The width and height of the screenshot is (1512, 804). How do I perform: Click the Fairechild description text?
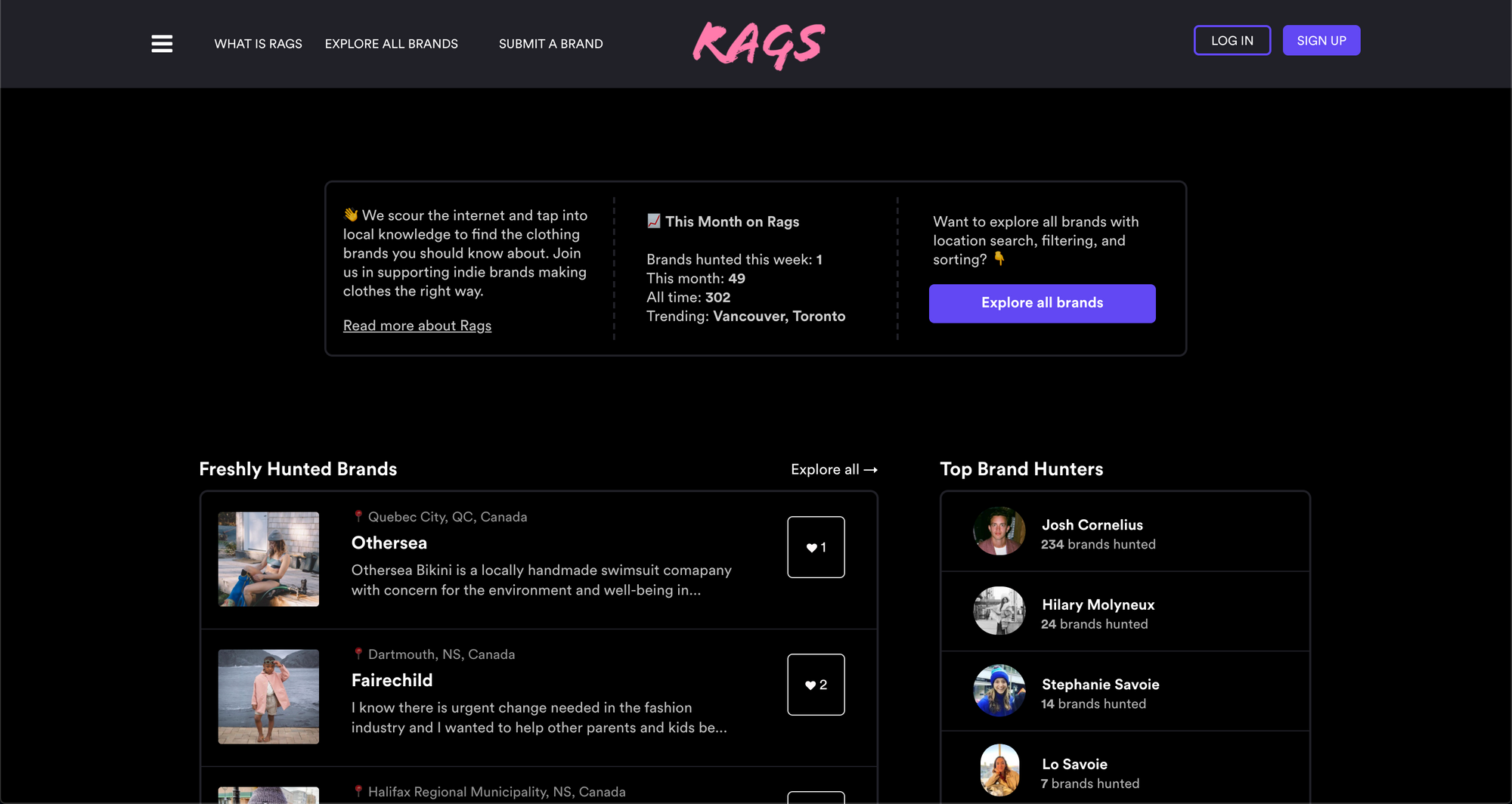pyautogui.click(x=539, y=718)
